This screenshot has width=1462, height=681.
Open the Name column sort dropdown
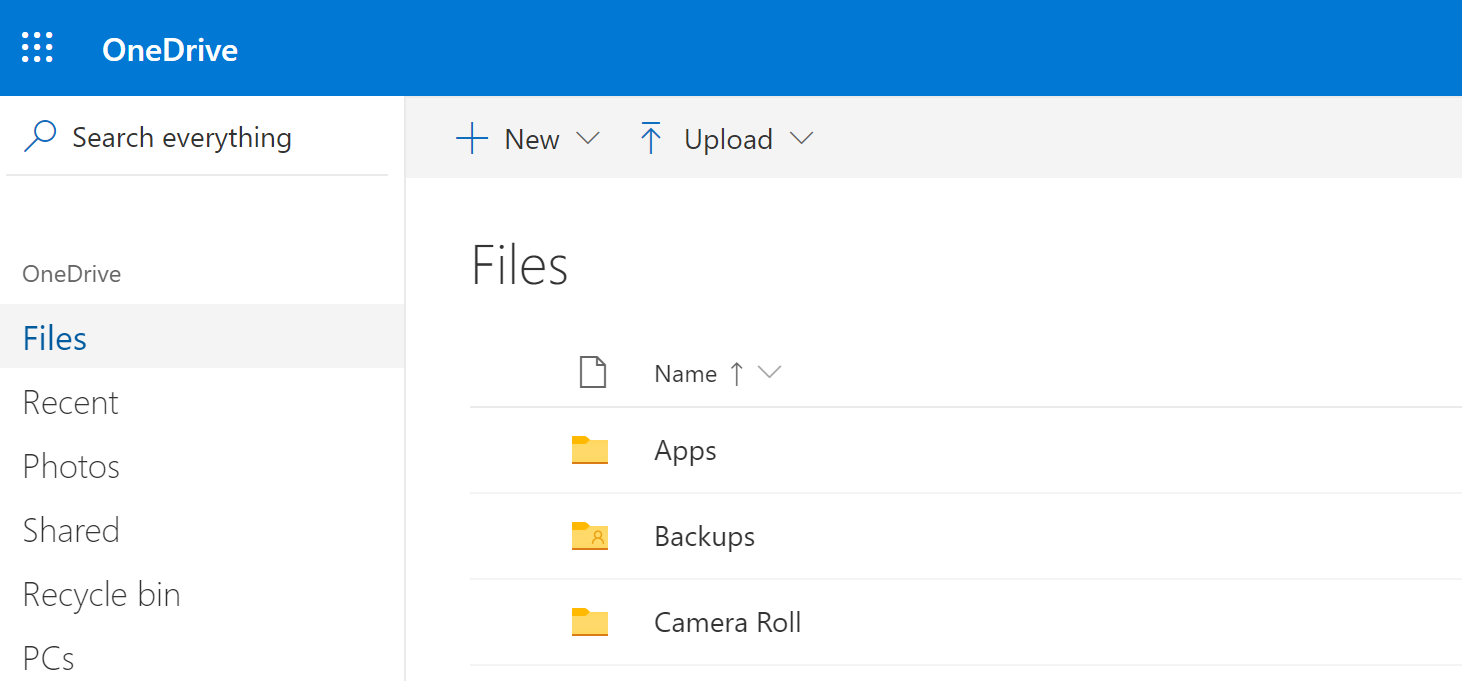[769, 373]
